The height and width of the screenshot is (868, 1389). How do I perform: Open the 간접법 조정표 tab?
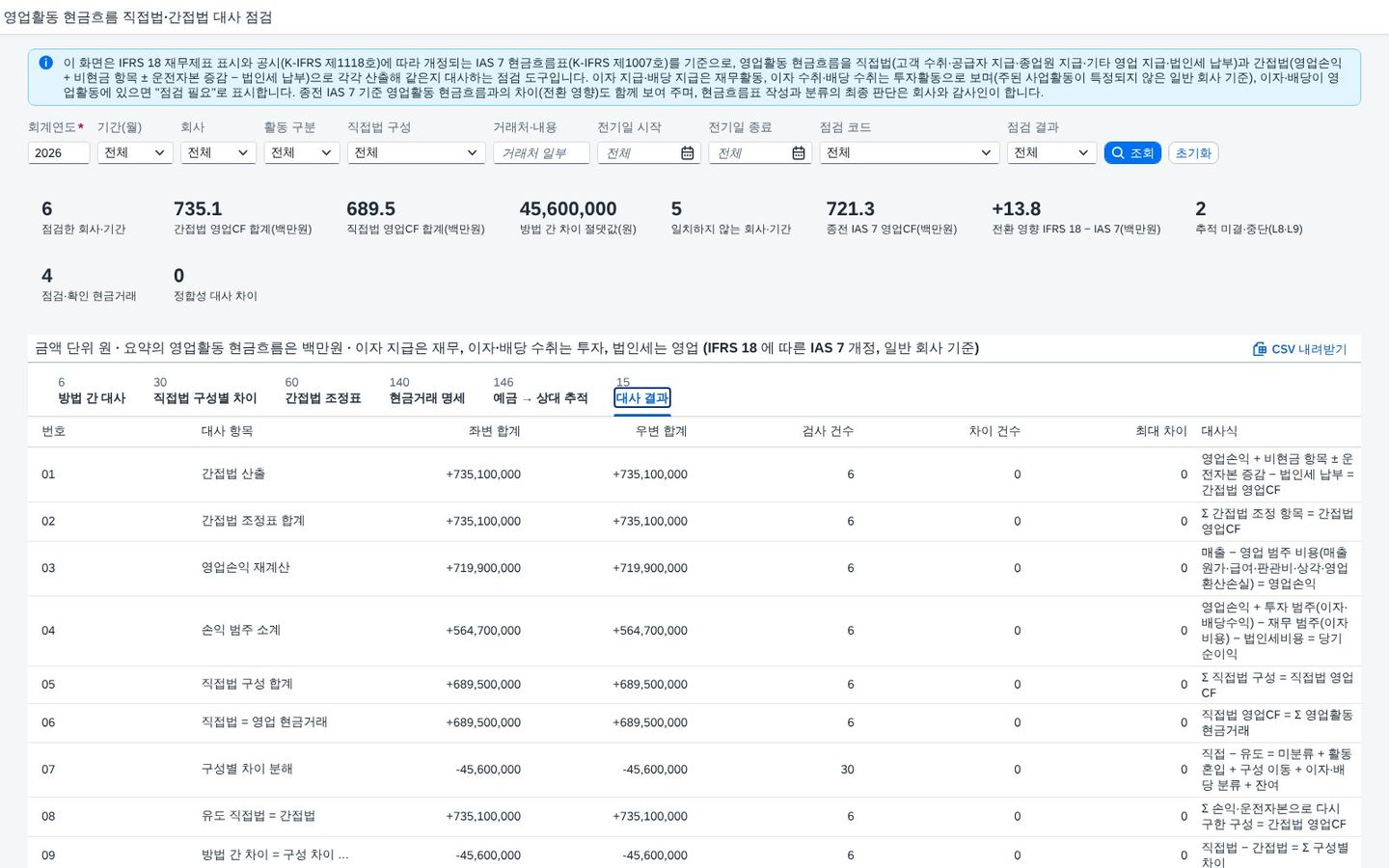[x=323, y=391]
